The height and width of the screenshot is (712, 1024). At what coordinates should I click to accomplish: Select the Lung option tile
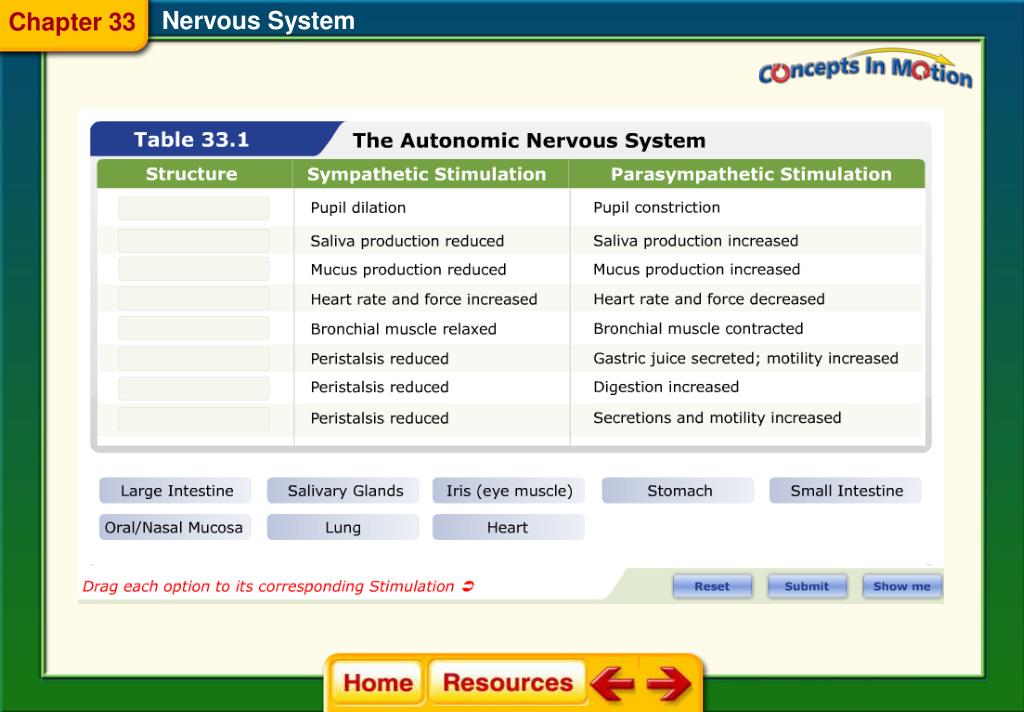pos(343,527)
